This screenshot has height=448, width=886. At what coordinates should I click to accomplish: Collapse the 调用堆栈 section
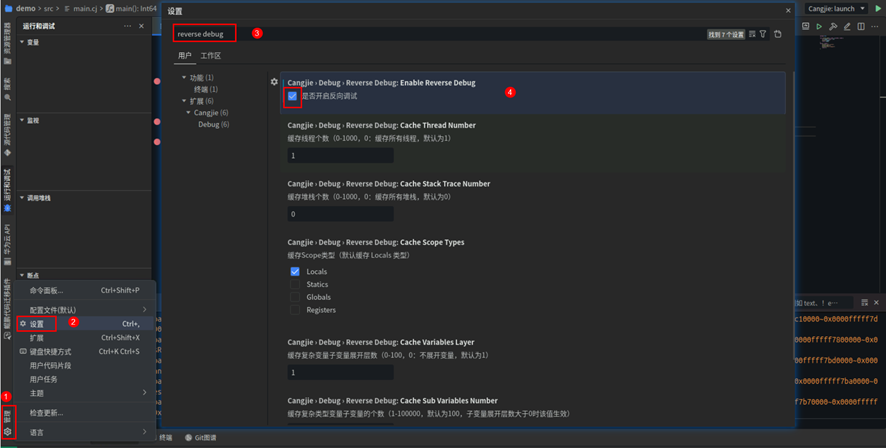22,198
